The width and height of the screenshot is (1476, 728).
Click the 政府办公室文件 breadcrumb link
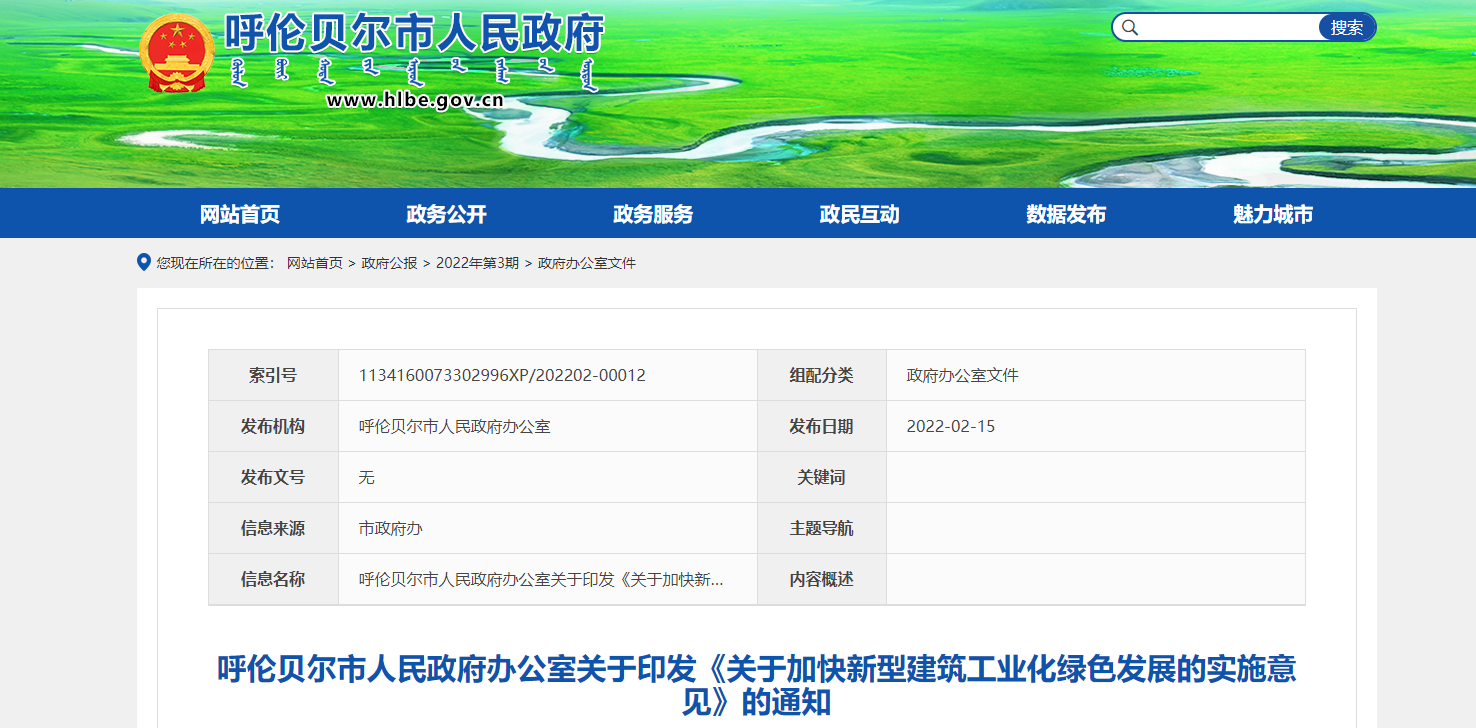[586, 263]
